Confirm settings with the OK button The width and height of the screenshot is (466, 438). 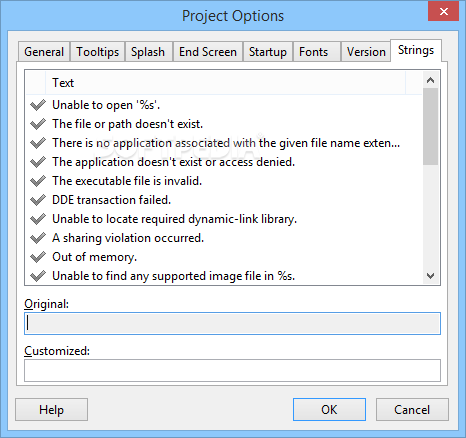tap(329, 410)
